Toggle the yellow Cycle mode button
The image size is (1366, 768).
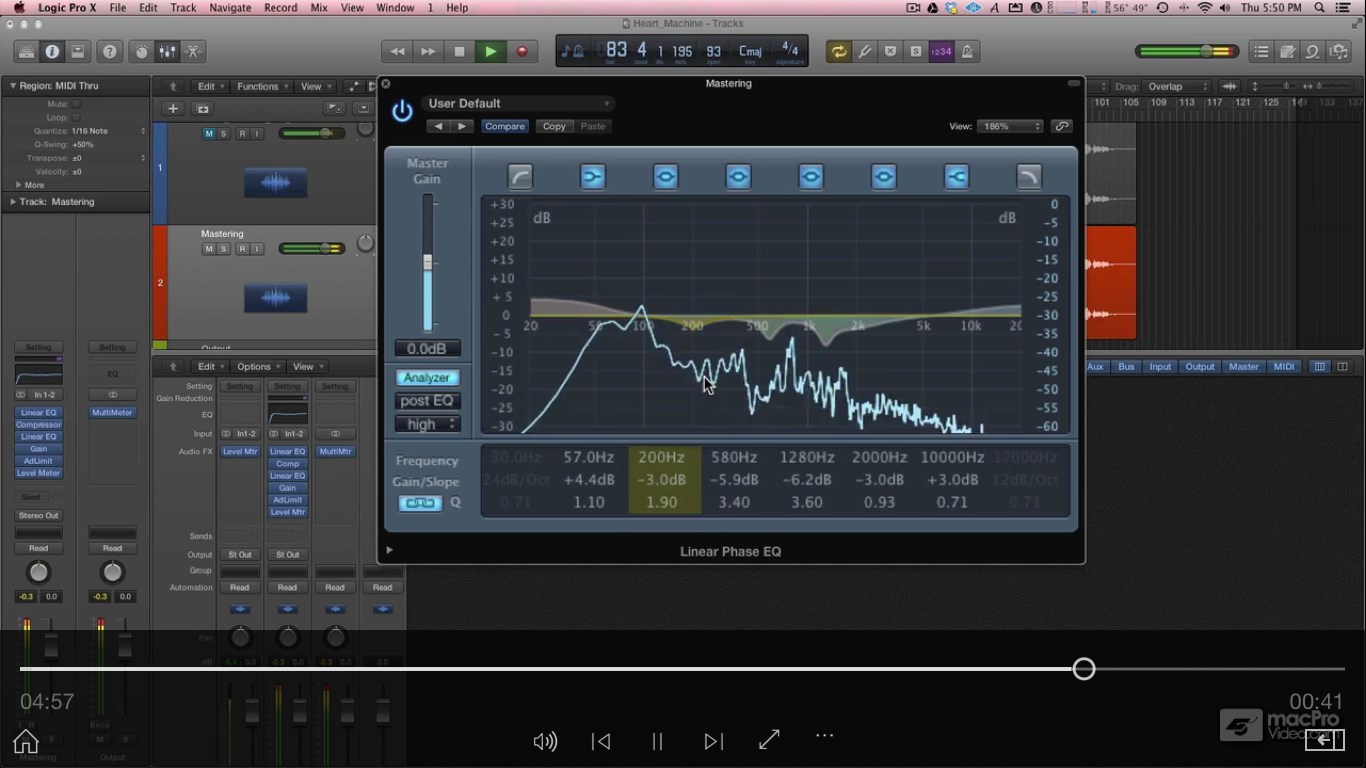click(x=838, y=52)
